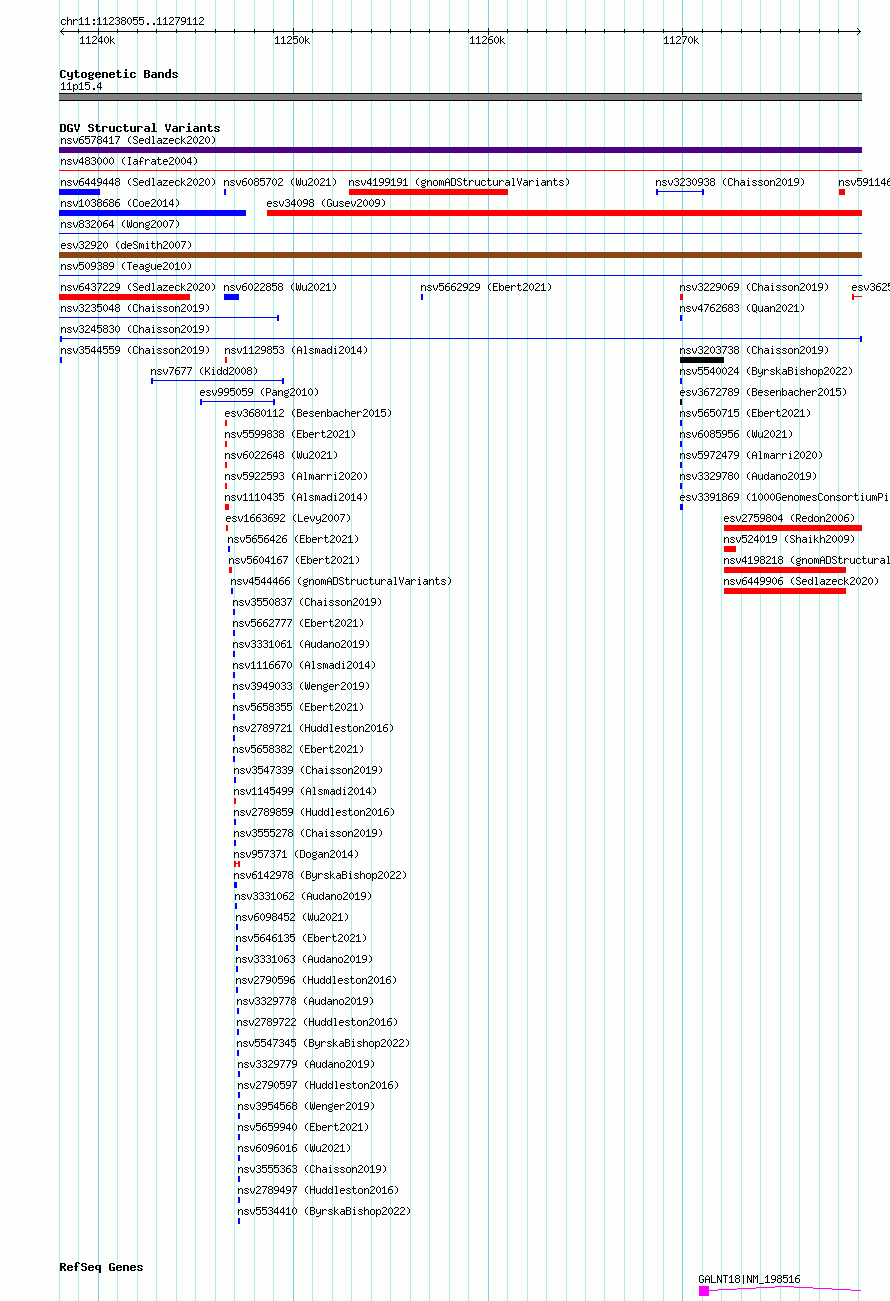Screen dimensions: 890x1301
Task: Click nsv5547345 (ByrskaBishop2022) label
Action: 324,1043
